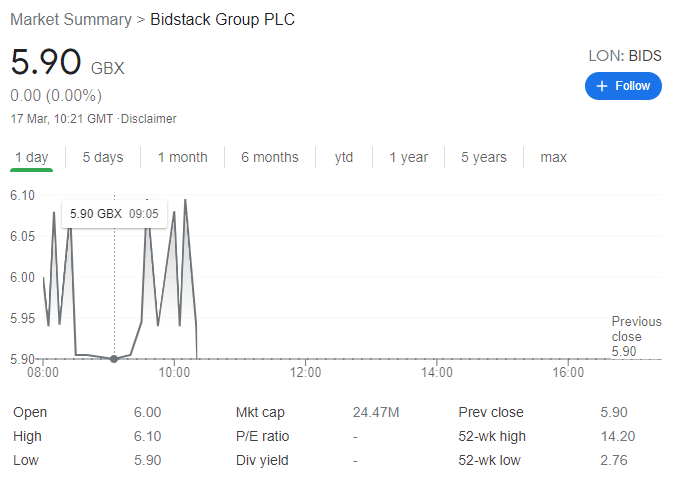Click the 52-wk high value 14.20
The width and height of the screenshot is (688, 489).
pyautogui.click(x=618, y=436)
